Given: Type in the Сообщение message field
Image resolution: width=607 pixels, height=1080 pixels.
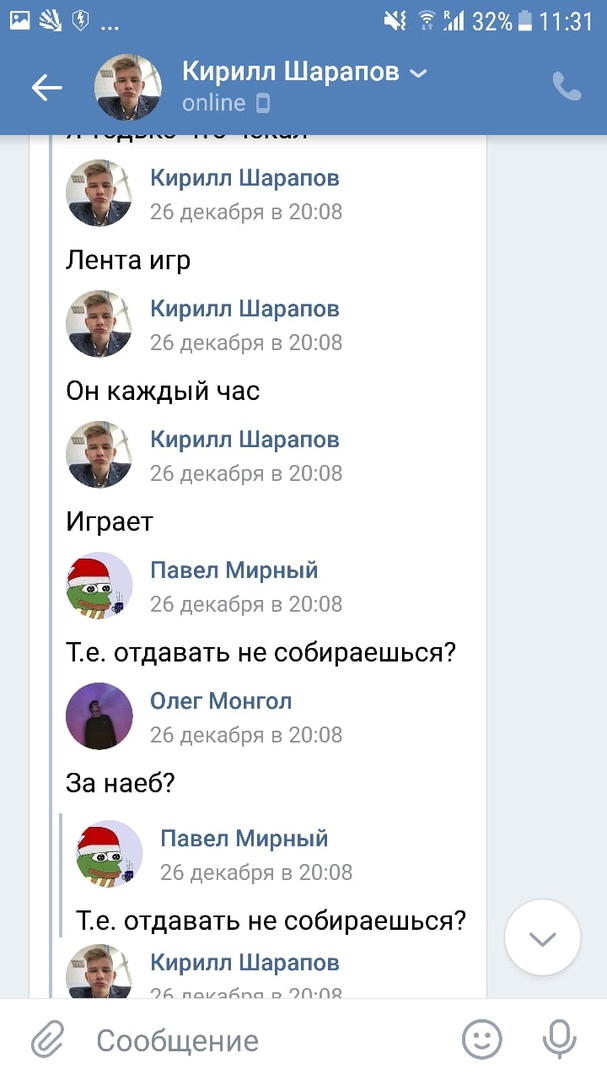Looking at the screenshot, I should [270, 1040].
